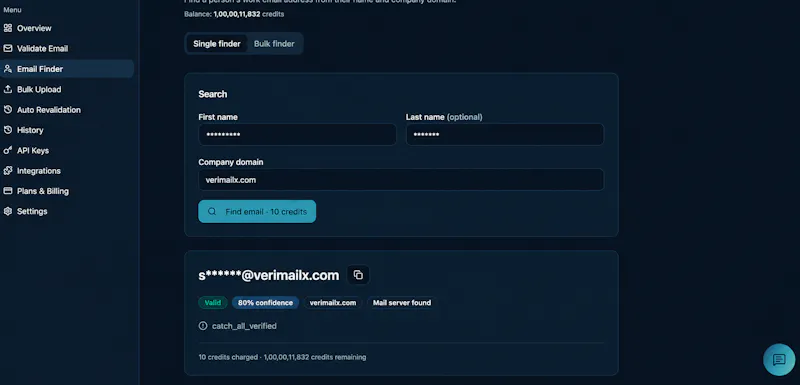Switch to Single finder tab
This screenshot has height=385, width=800.
tap(217, 44)
